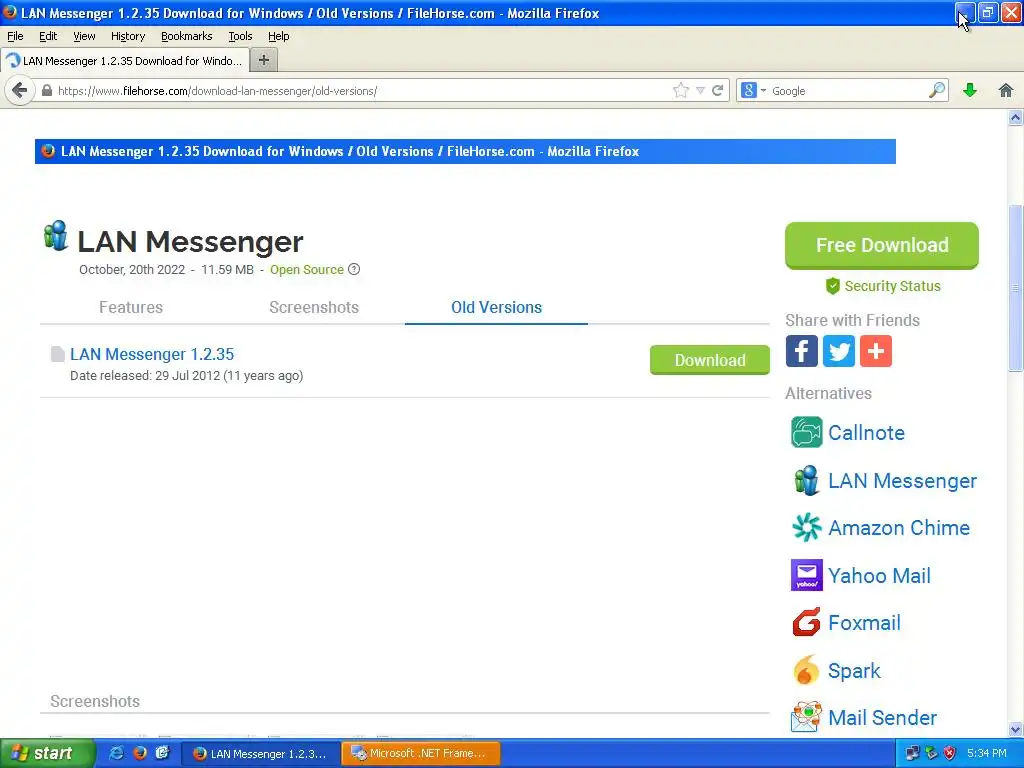Click the Spark flame icon
Screen dimensions: 1024x768
pos(807,671)
